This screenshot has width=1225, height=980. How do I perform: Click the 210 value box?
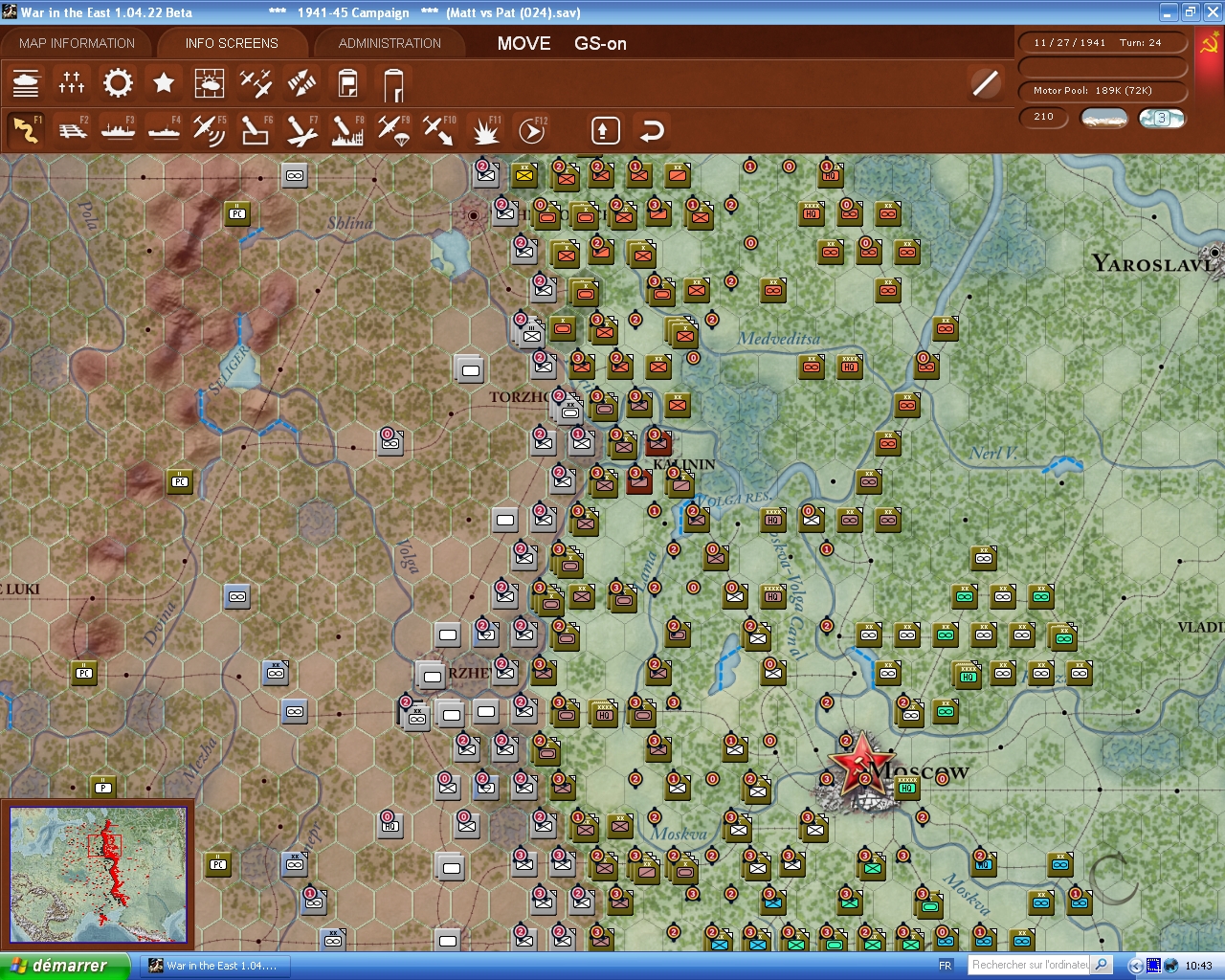coord(1044,117)
